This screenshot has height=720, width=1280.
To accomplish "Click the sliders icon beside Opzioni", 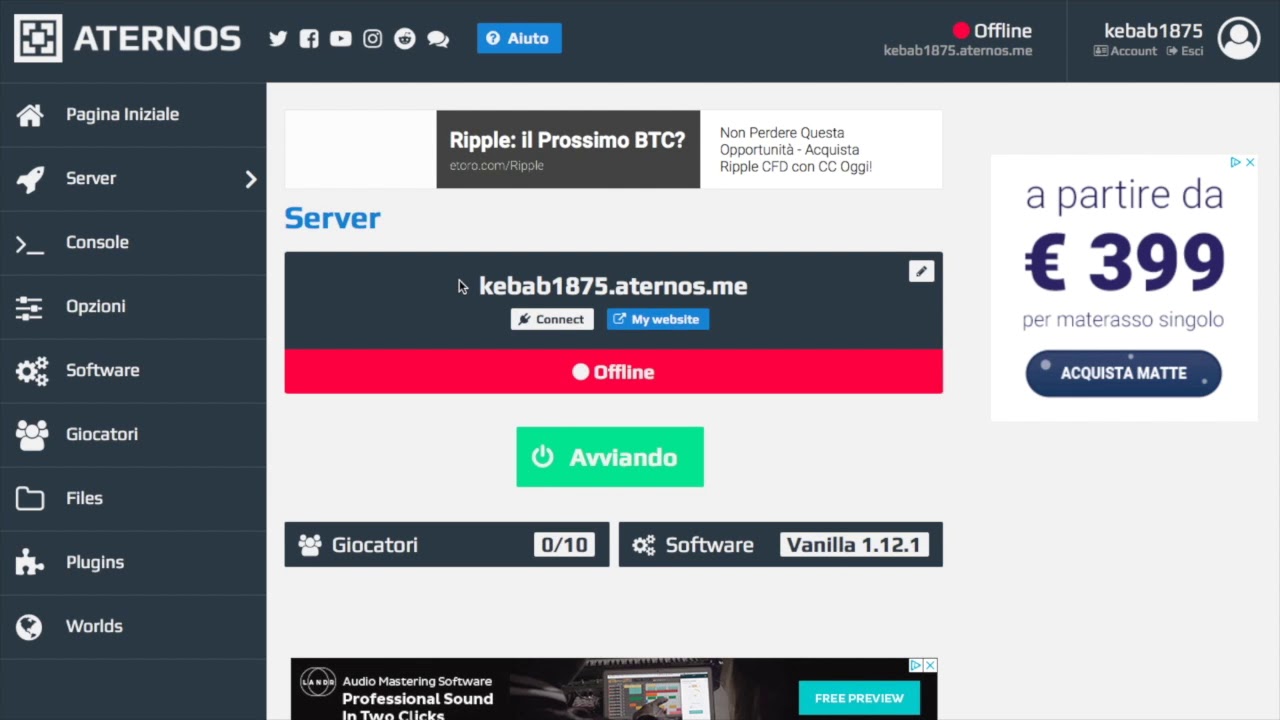I will (30, 307).
